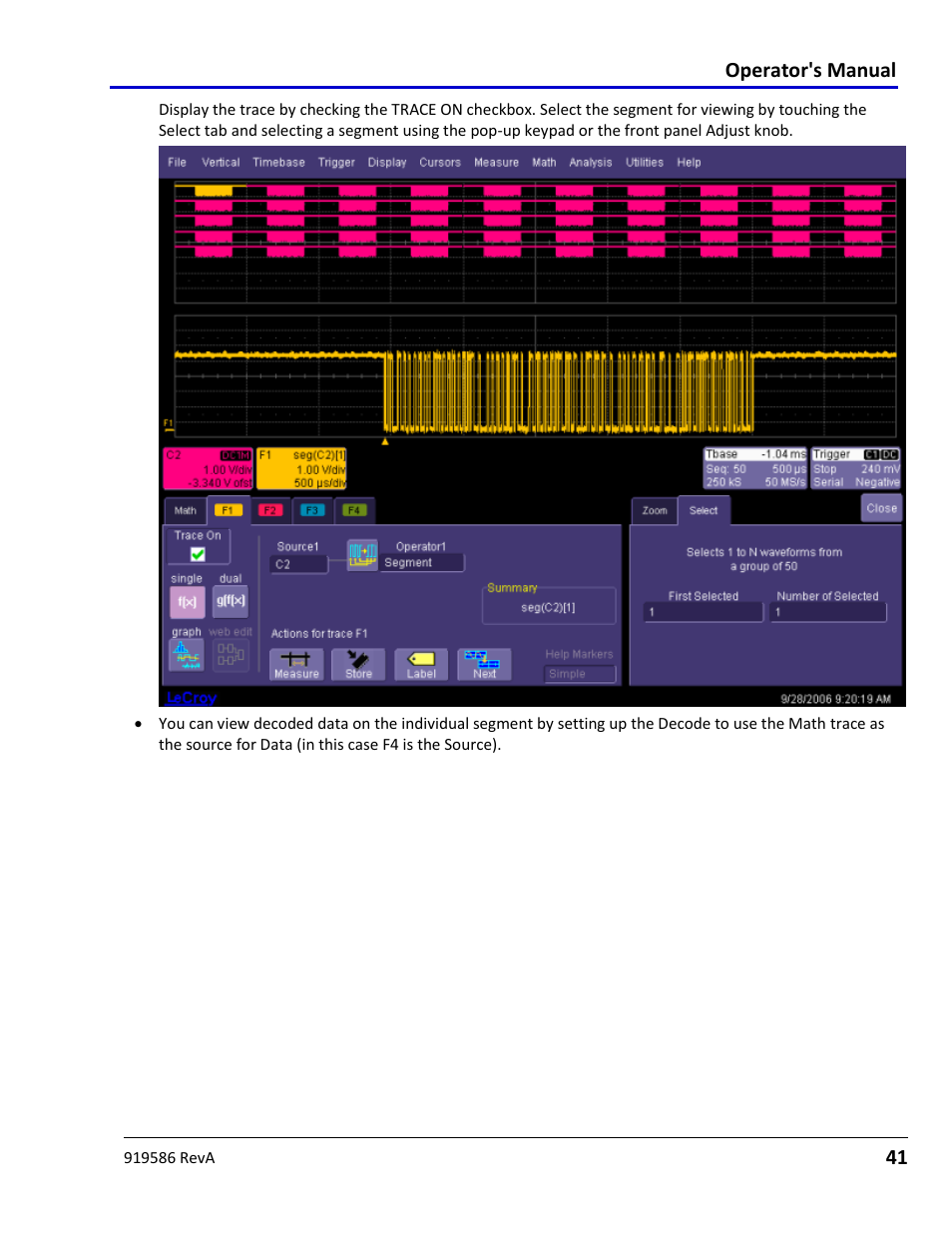Open the Measure menu
952x1233 pixels.
496,163
